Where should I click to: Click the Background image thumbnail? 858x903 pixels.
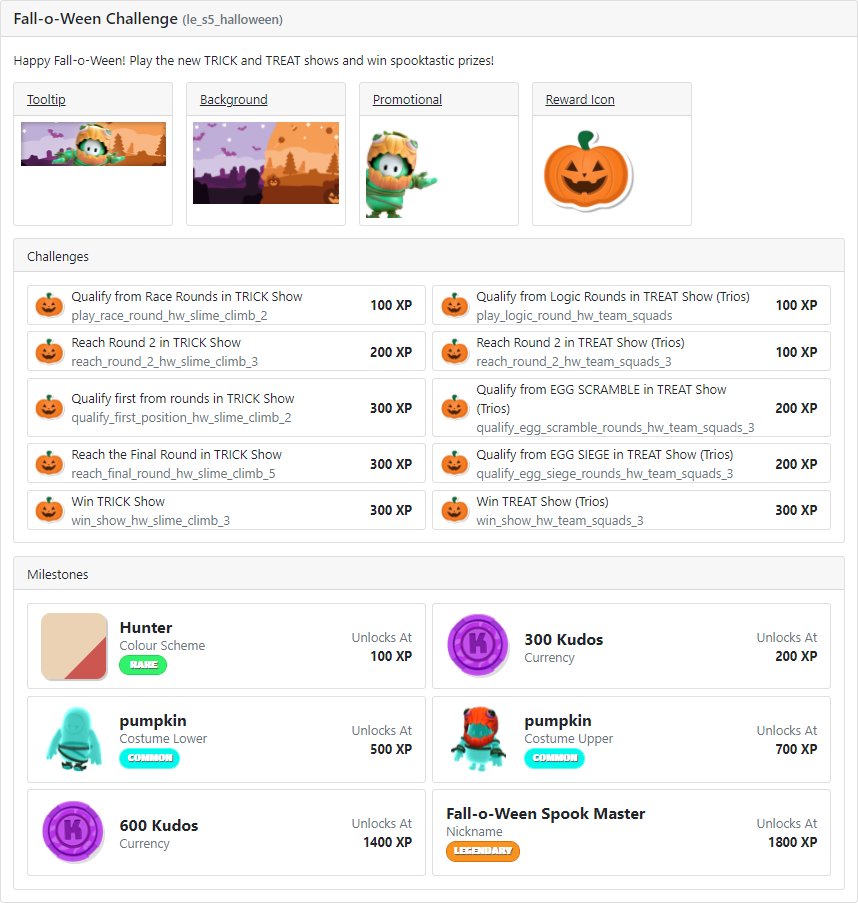pyautogui.click(x=266, y=163)
